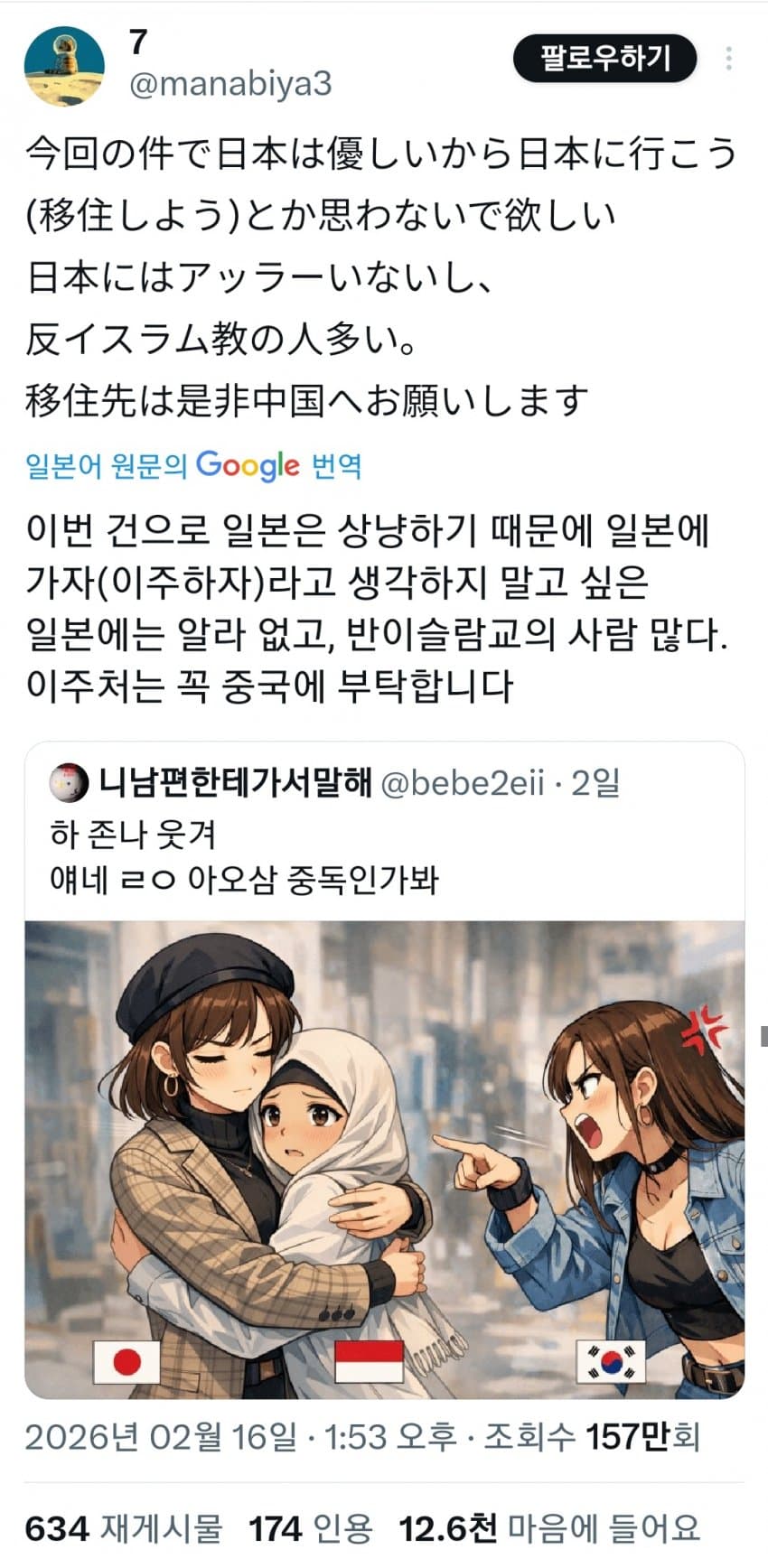The image size is (768, 1568).
Task: View the 174 인용 quotes list
Action: 310,1529
